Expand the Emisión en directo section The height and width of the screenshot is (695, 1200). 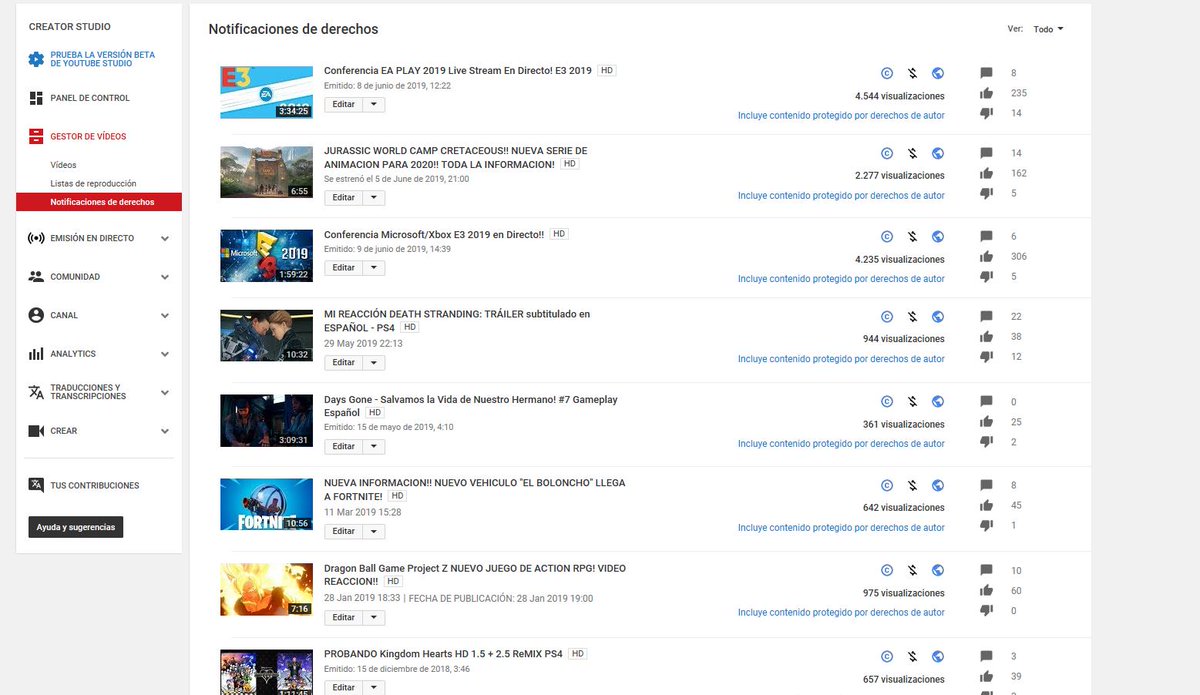(165, 239)
